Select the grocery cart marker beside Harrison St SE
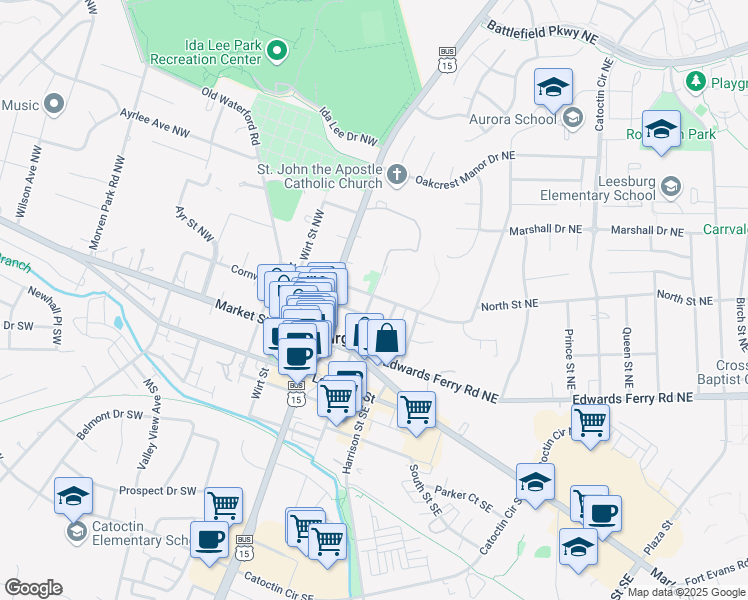 (337, 400)
